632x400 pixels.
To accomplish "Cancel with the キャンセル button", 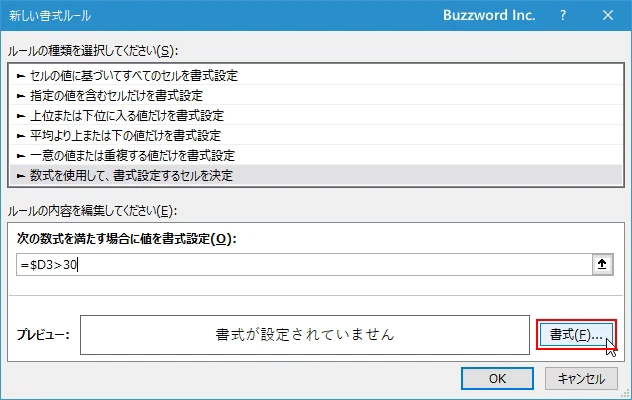I will point(581,379).
